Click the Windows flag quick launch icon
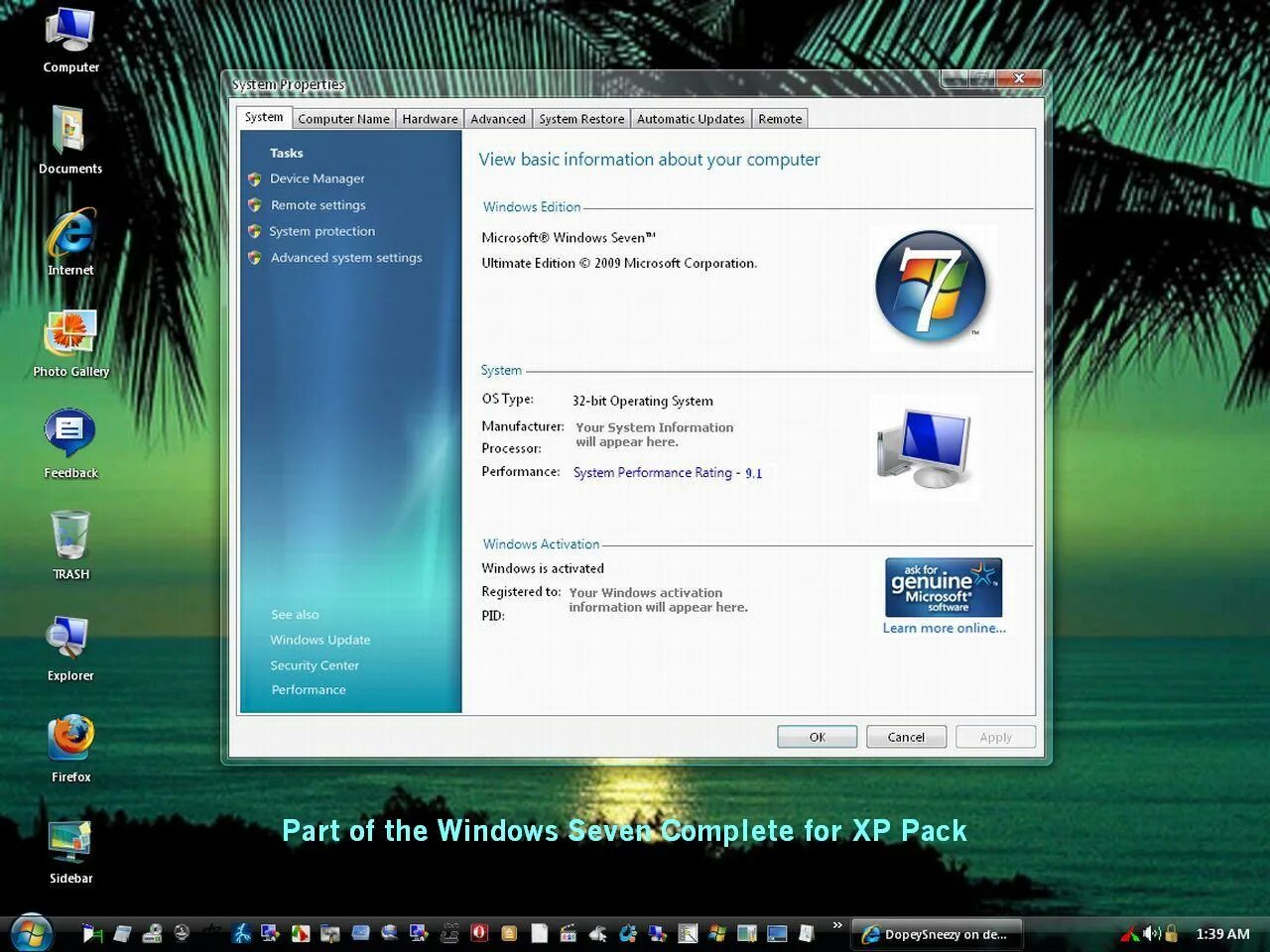 (x=717, y=933)
